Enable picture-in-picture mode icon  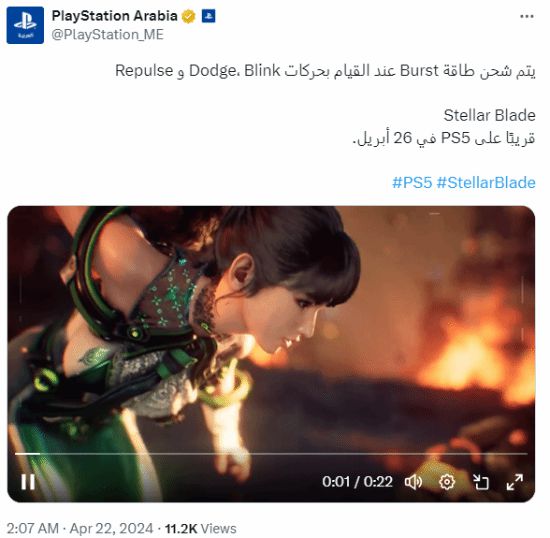[x=481, y=482]
